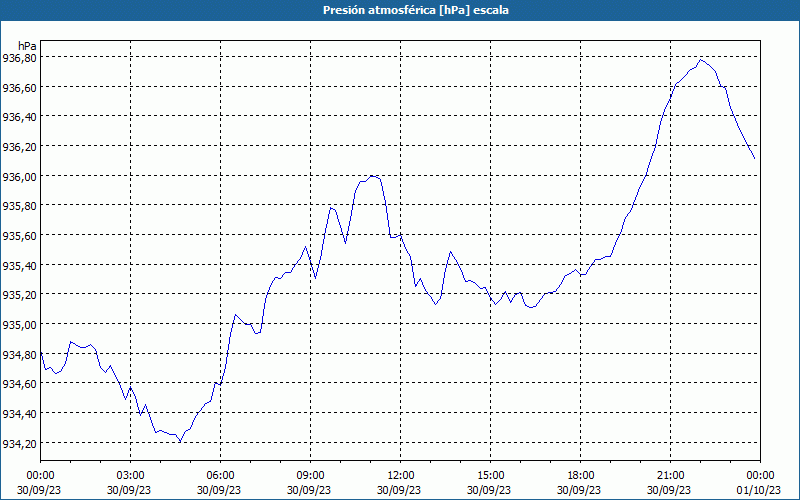800x500 pixels.
Task: Select the 936,20 y-axis value
Action: pos(19,146)
